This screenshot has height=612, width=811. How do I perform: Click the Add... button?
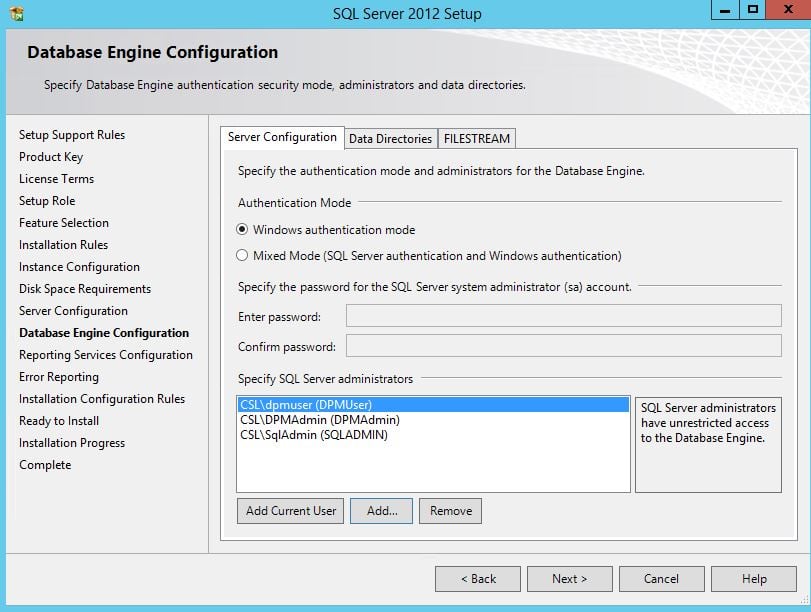click(382, 511)
